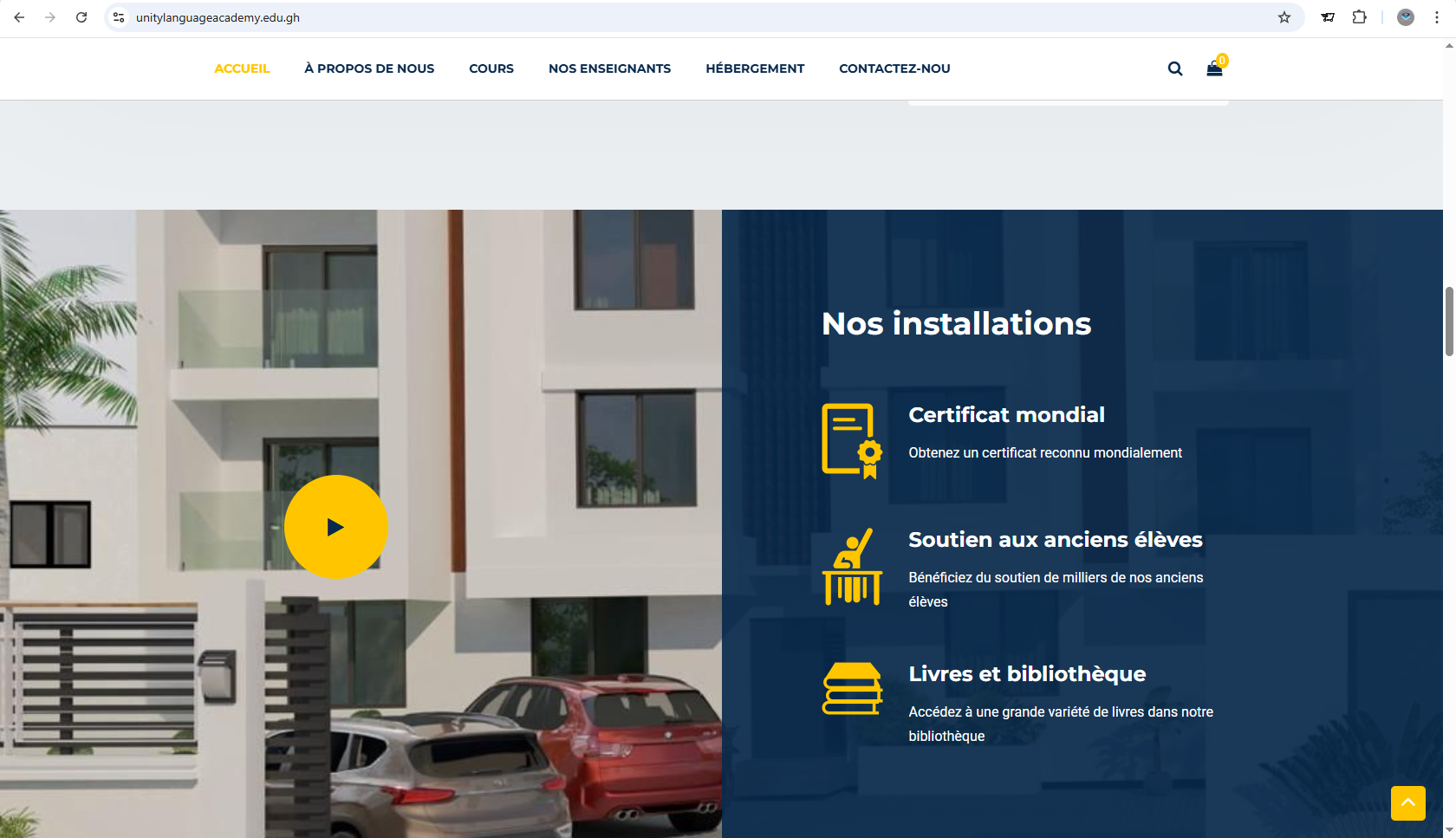The image size is (1456, 838).
Task: Open the shopping cart icon
Action: coord(1214,68)
